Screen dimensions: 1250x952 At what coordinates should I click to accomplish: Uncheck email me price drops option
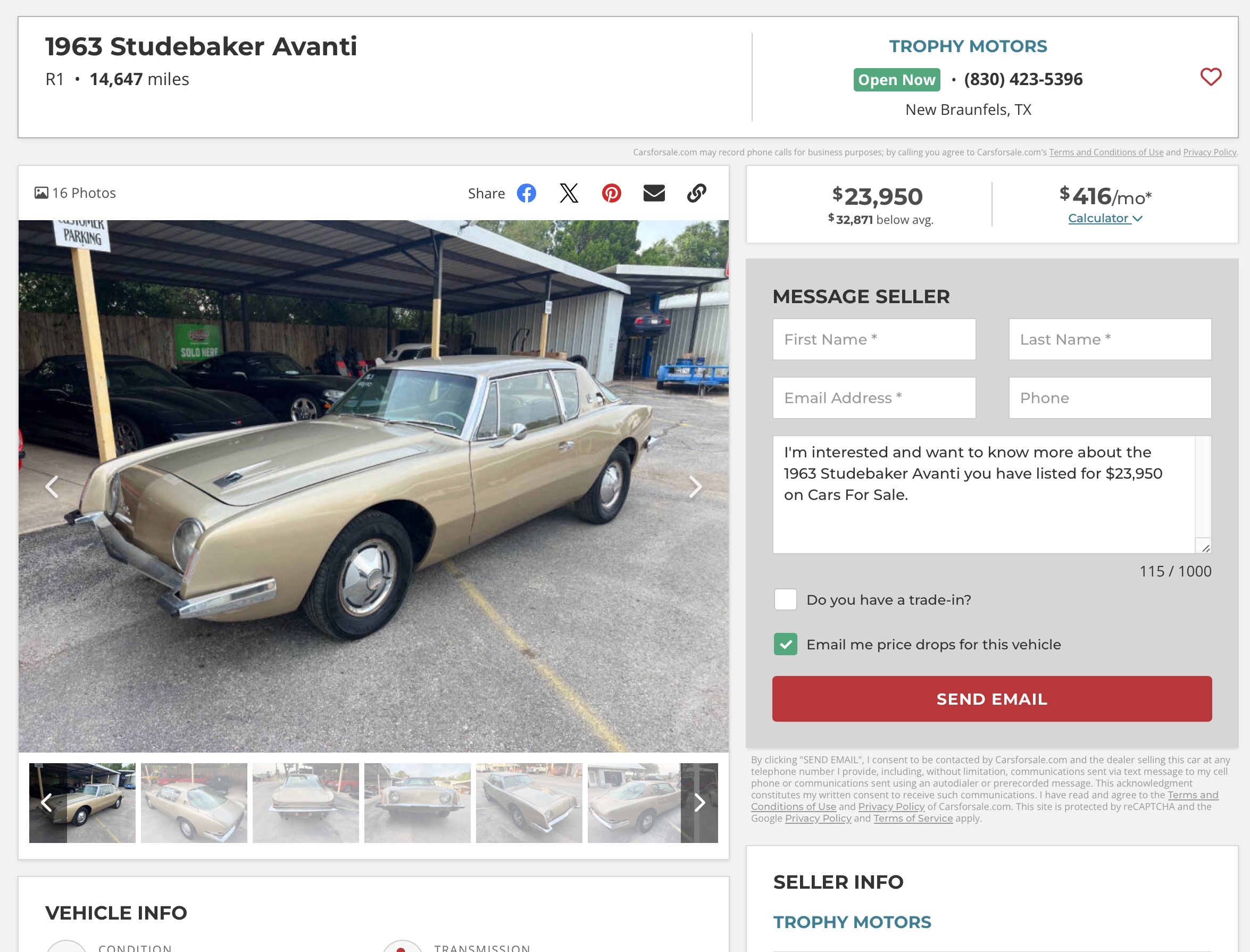tap(785, 644)
